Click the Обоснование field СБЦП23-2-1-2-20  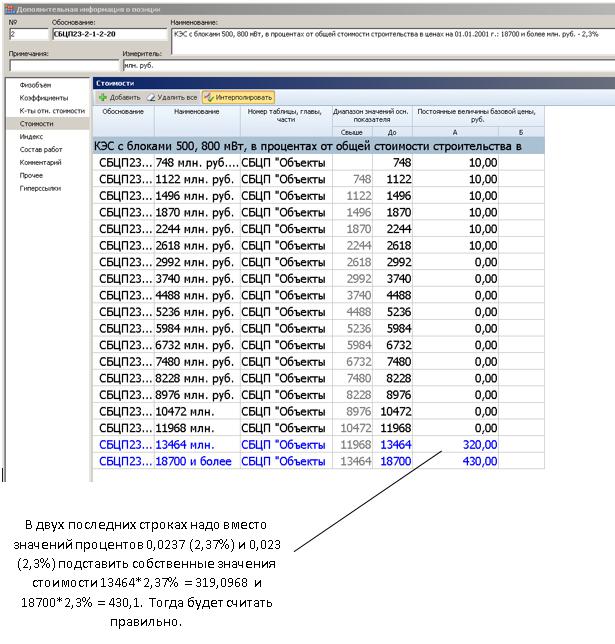pos(110,34)
